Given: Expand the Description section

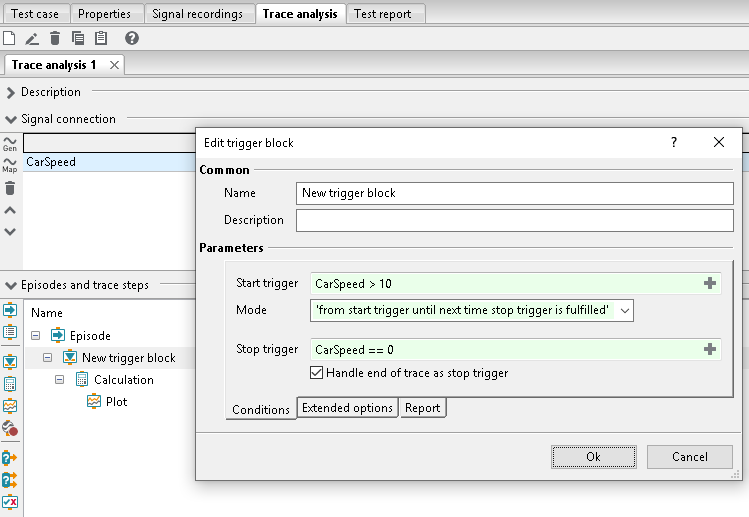Looking at the screenshot, I should 11,92.
